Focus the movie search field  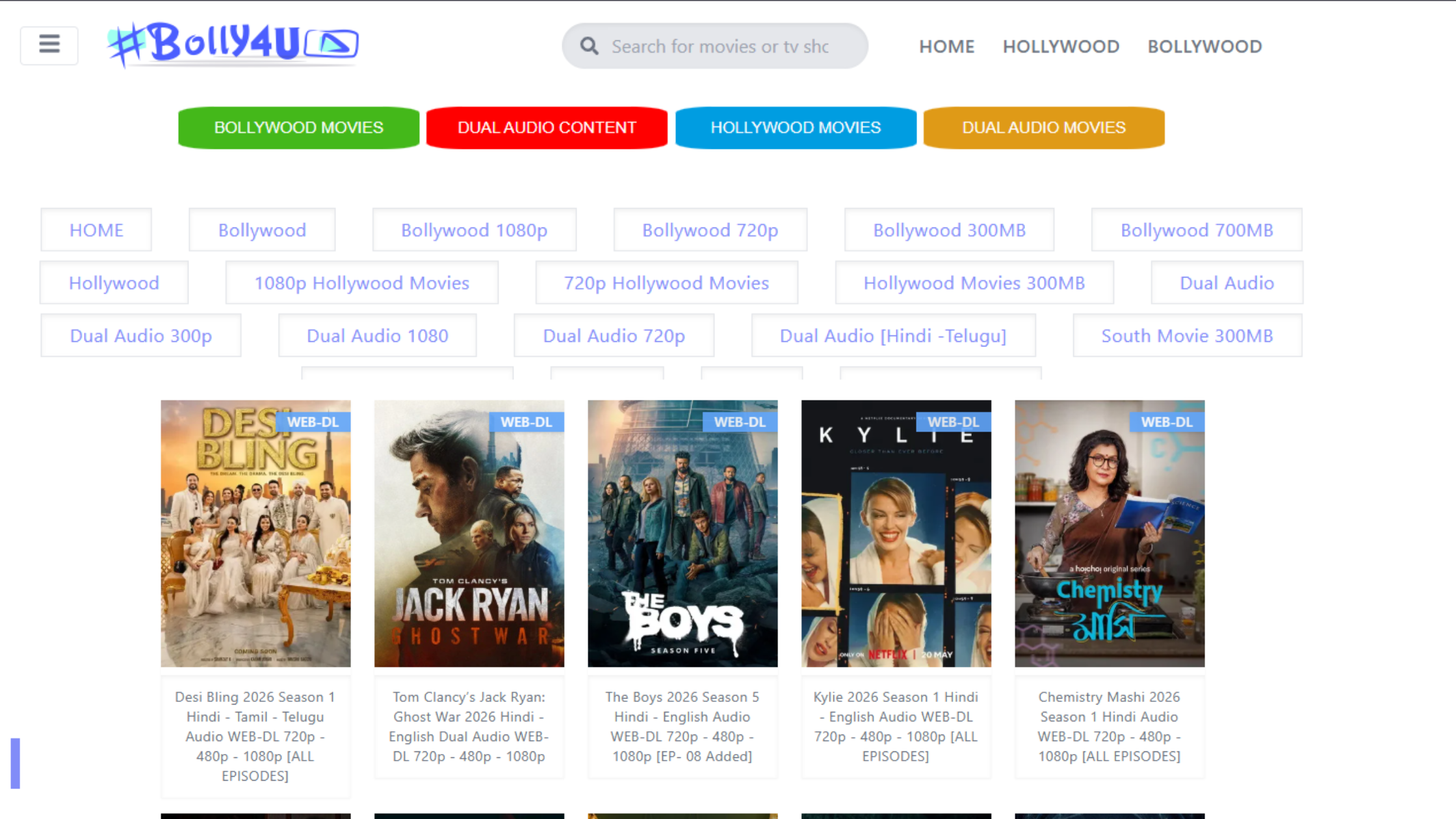click(715, 46)
